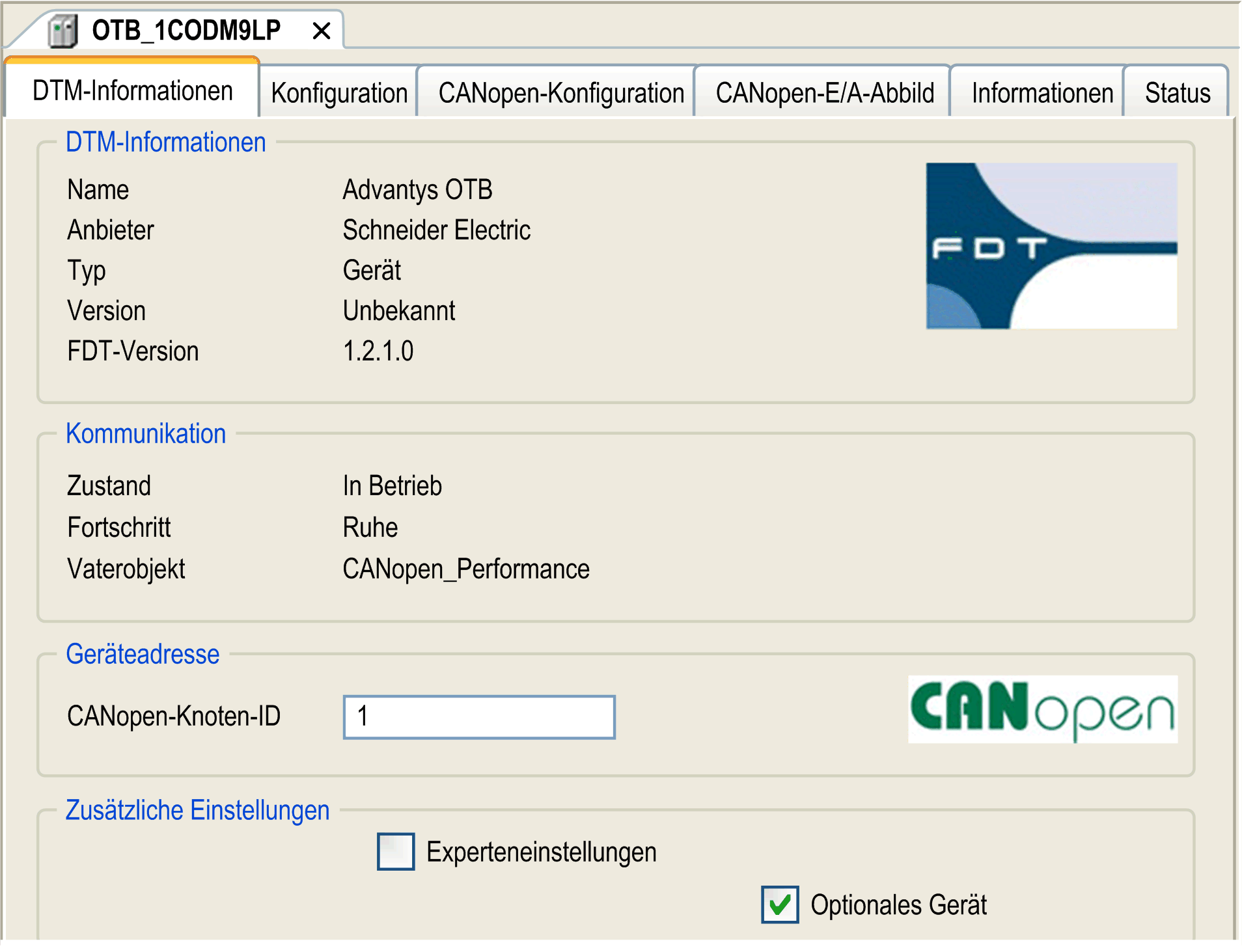The height and width of the screenshot is (952, 1242).
Task: Open the Informationen tab
Action: [1042, 92]
